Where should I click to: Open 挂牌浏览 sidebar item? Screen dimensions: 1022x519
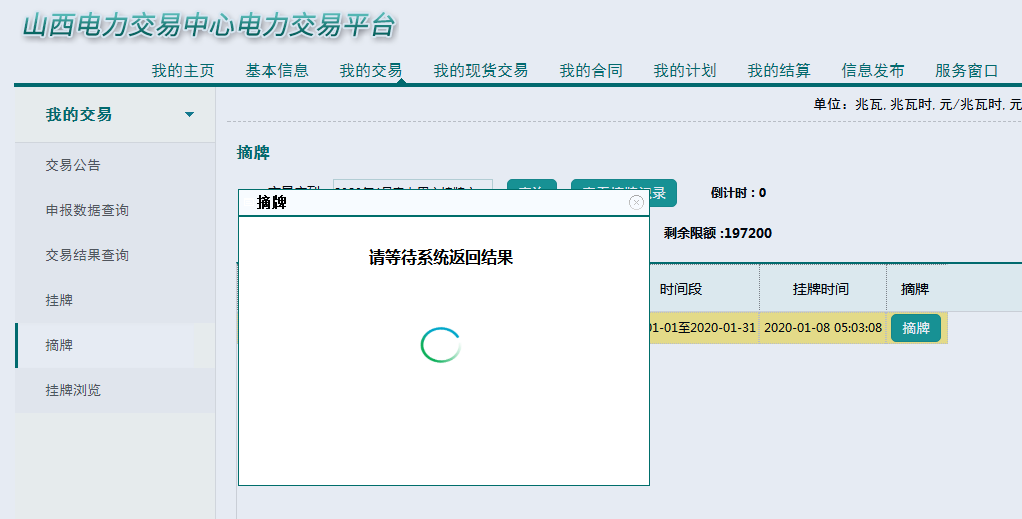[73, 390]
